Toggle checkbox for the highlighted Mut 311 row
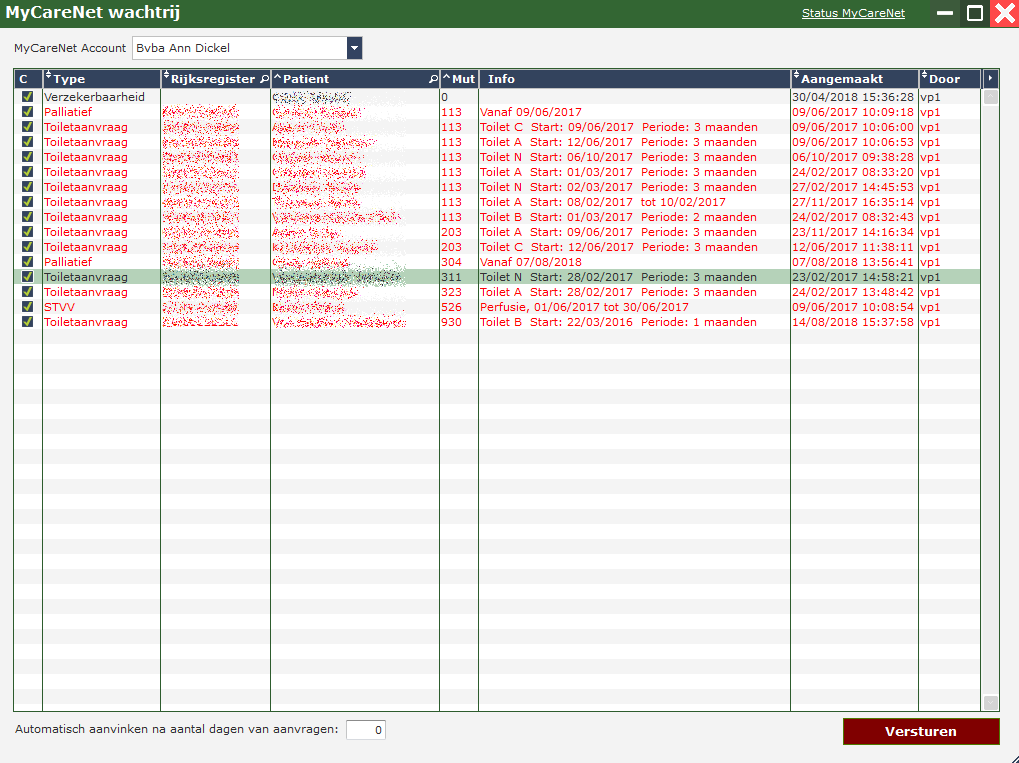Image resolution: width=1019 pixels, height=763 pixels. pyautogui.click(x=27, y=276)
